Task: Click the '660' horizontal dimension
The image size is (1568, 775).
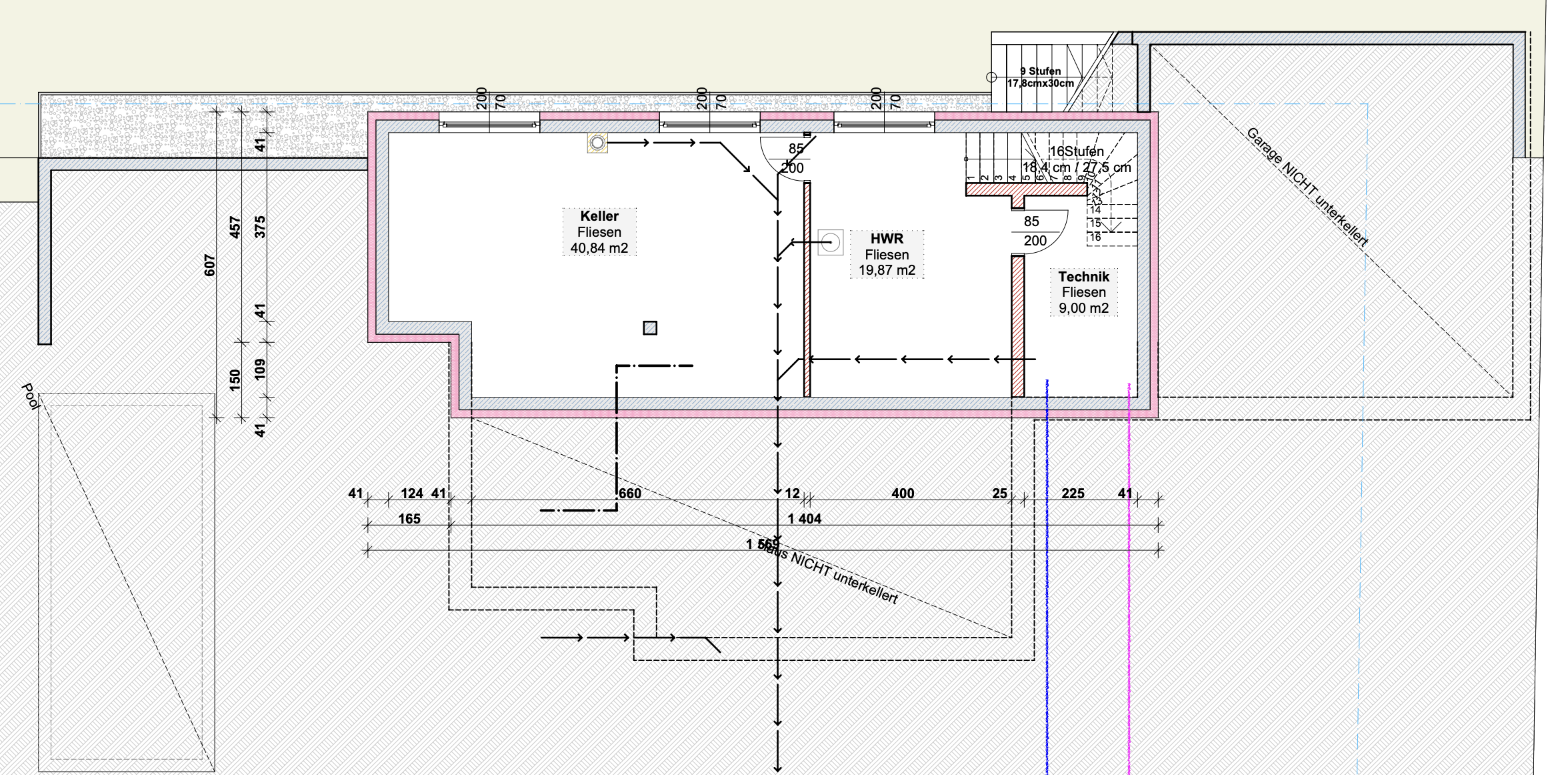Action: point(630,494)
